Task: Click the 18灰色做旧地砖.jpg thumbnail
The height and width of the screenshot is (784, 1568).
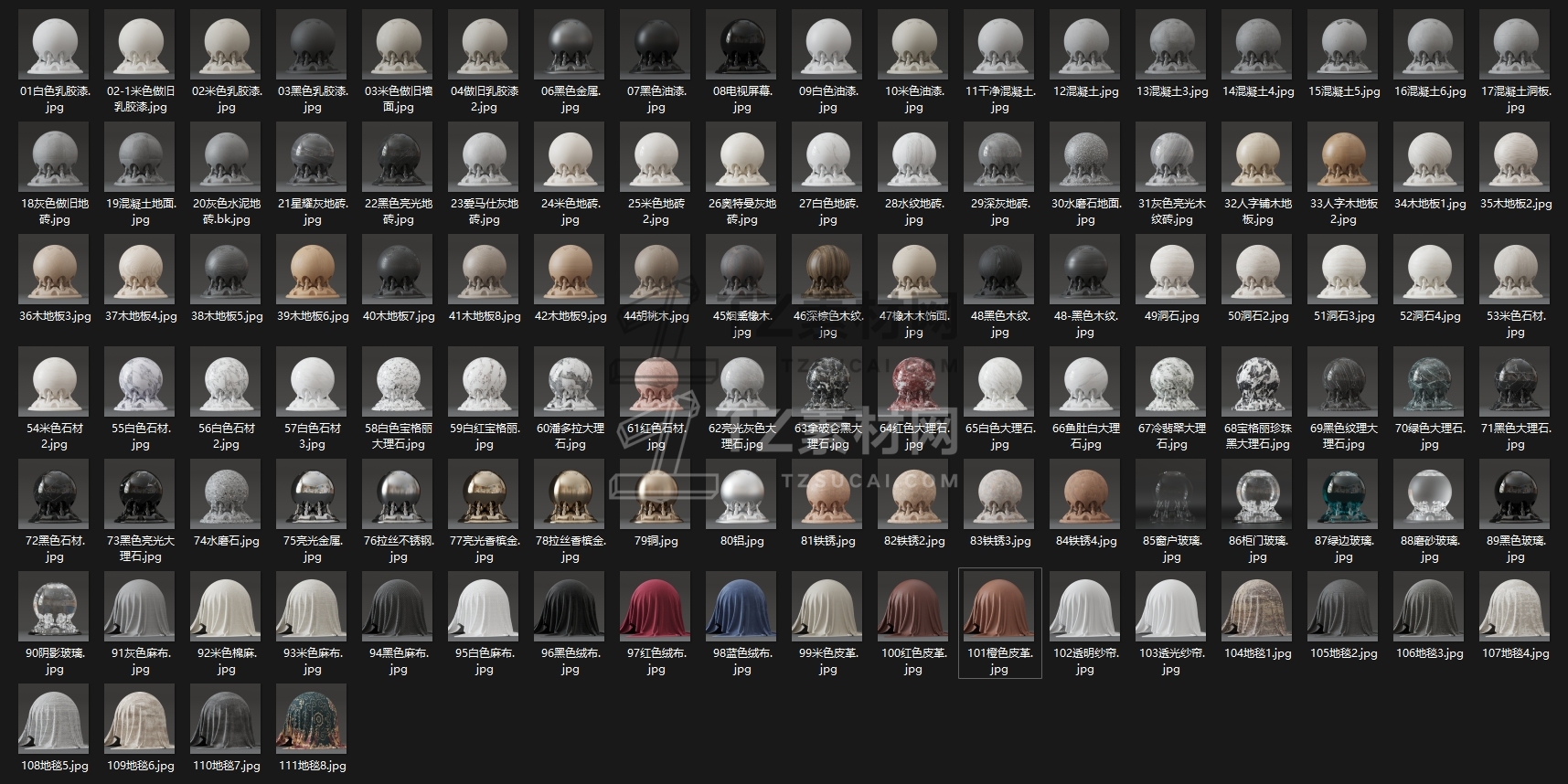Action: (54, 157)
